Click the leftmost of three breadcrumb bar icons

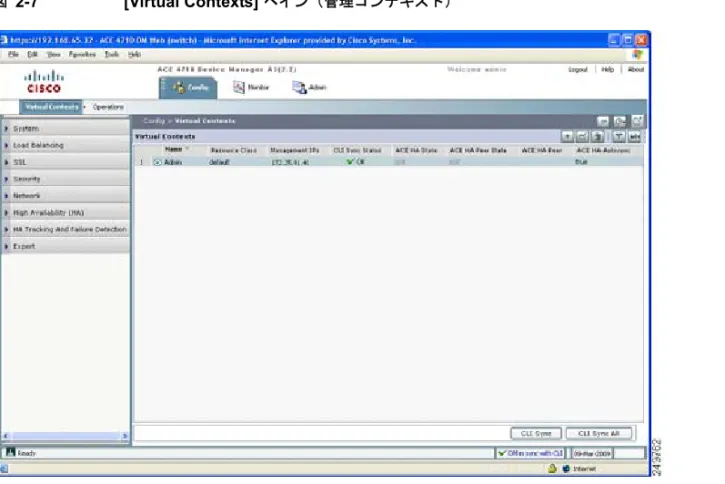coord(603,121)
